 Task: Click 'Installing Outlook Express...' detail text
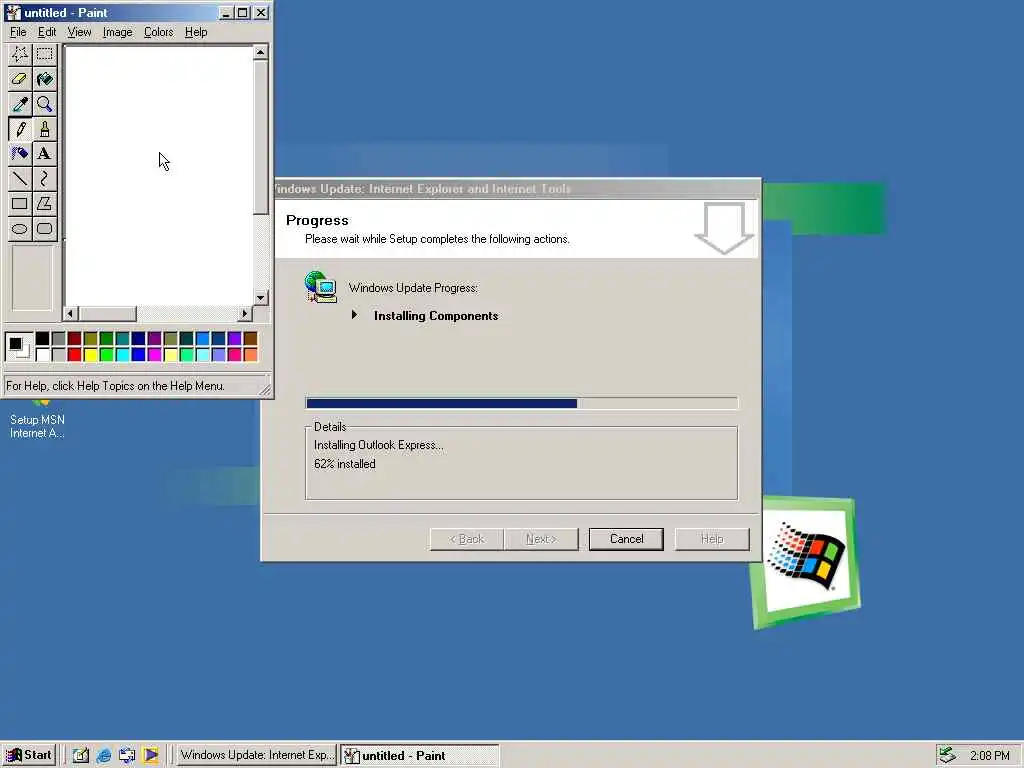point(379,445)
